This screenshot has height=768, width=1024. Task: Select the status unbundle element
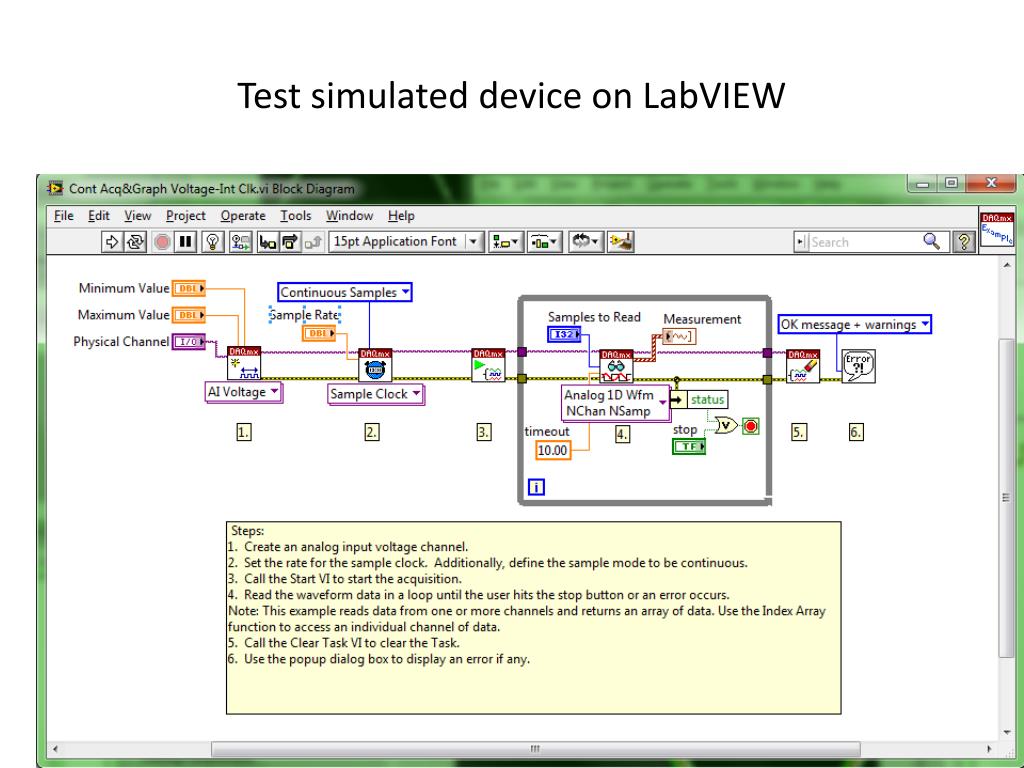[x=699, y=400]
